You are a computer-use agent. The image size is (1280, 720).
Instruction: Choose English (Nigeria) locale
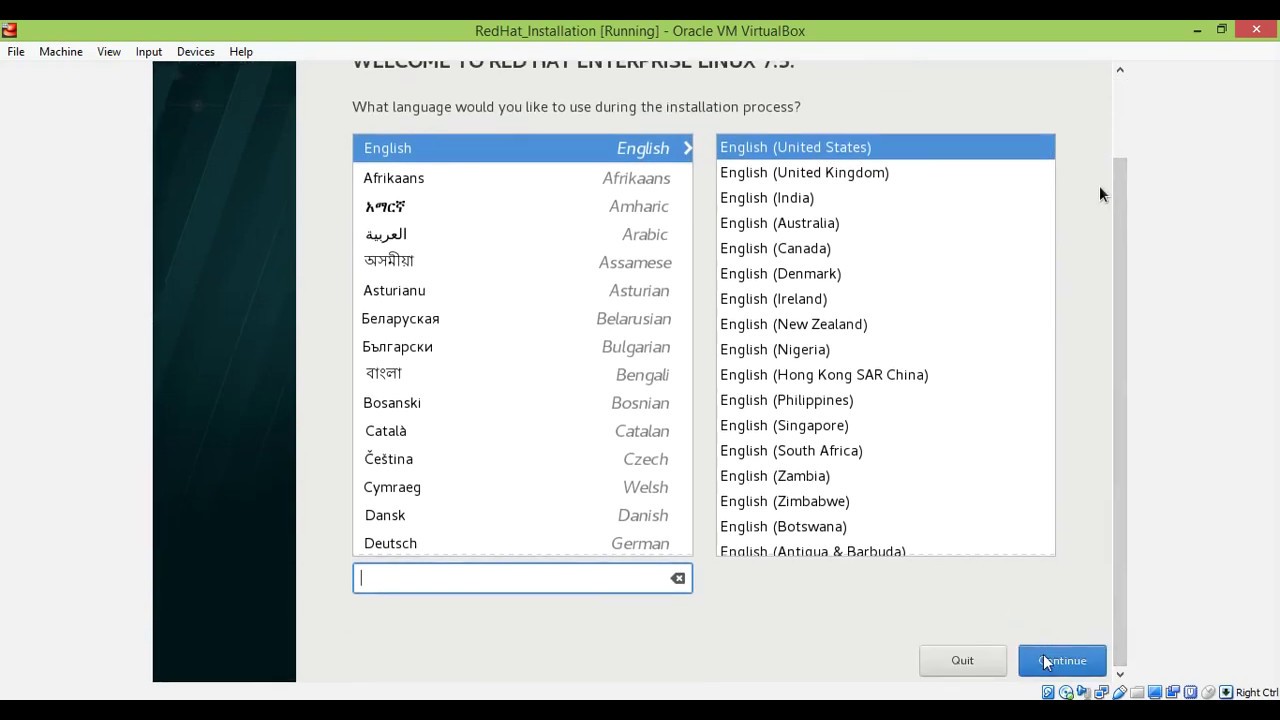[x=885, y=349]
